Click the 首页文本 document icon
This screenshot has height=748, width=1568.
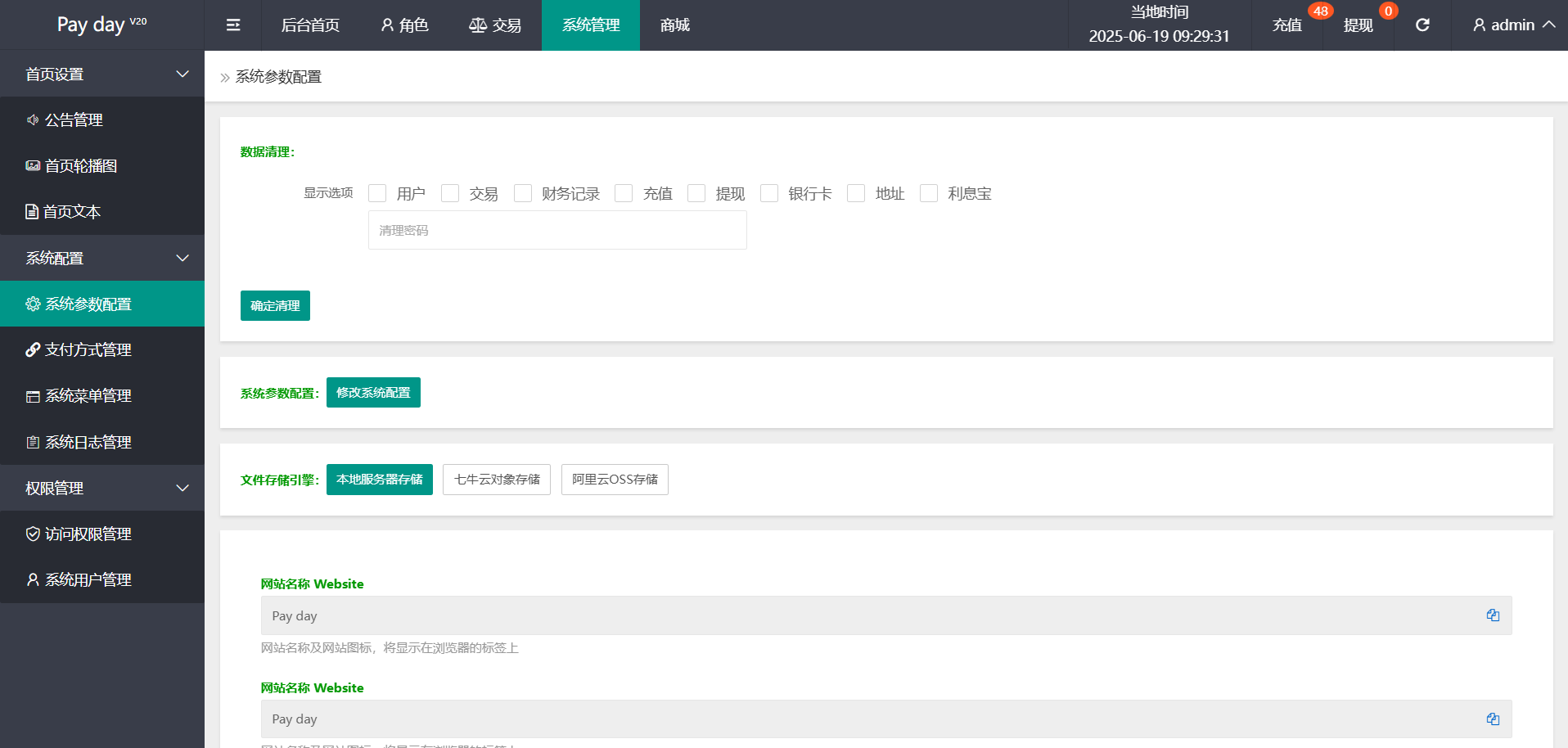[32, 212]
